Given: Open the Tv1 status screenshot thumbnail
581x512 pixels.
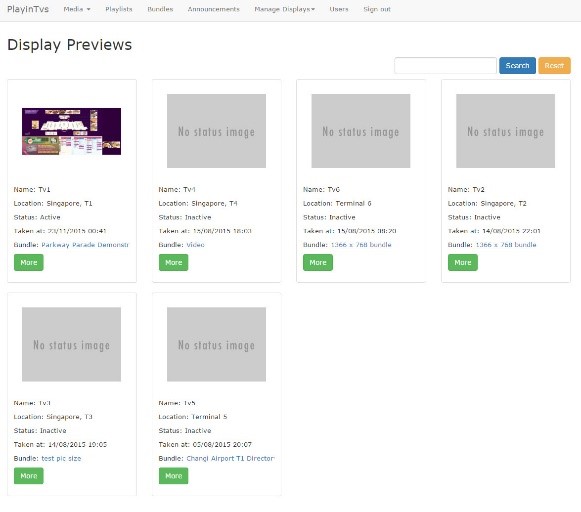Looking at the screenshot, I should point(72,132).
